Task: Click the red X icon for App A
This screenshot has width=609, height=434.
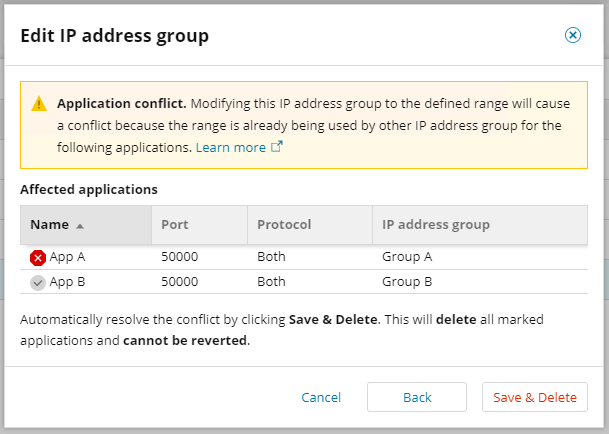Action: [x=38, y=257]
